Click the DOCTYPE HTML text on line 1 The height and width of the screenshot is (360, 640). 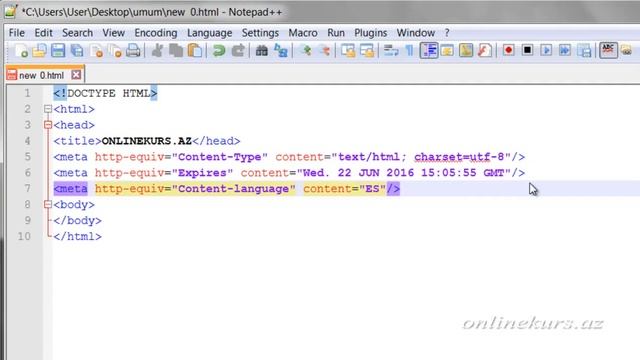[109, 93]
